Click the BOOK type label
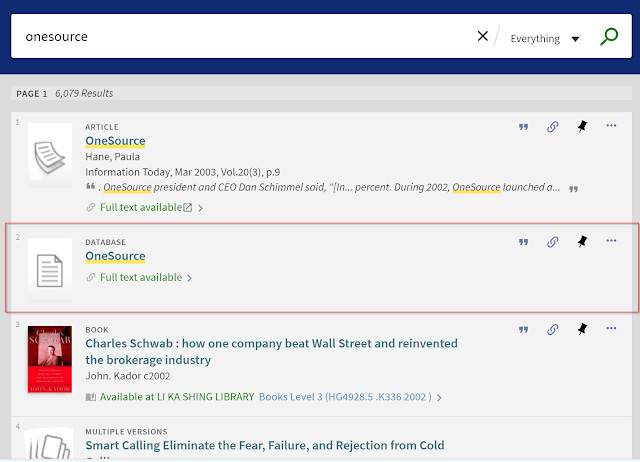The image size is (640, 462). 97,330
